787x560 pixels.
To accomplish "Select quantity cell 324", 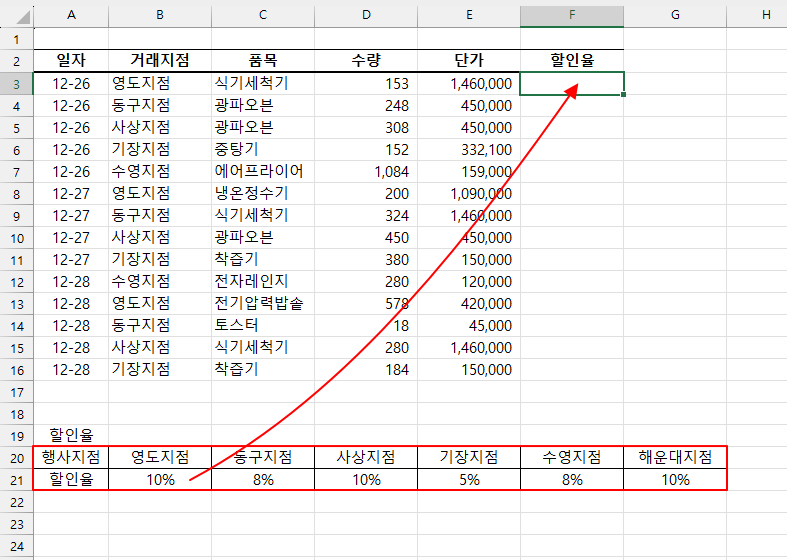I will (366, 216).
